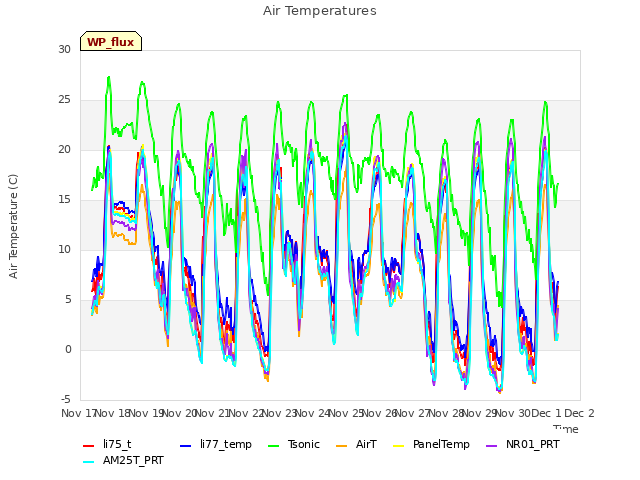
Task: Click the 30 y-axis tick label
Action: (x=64, y=49)
